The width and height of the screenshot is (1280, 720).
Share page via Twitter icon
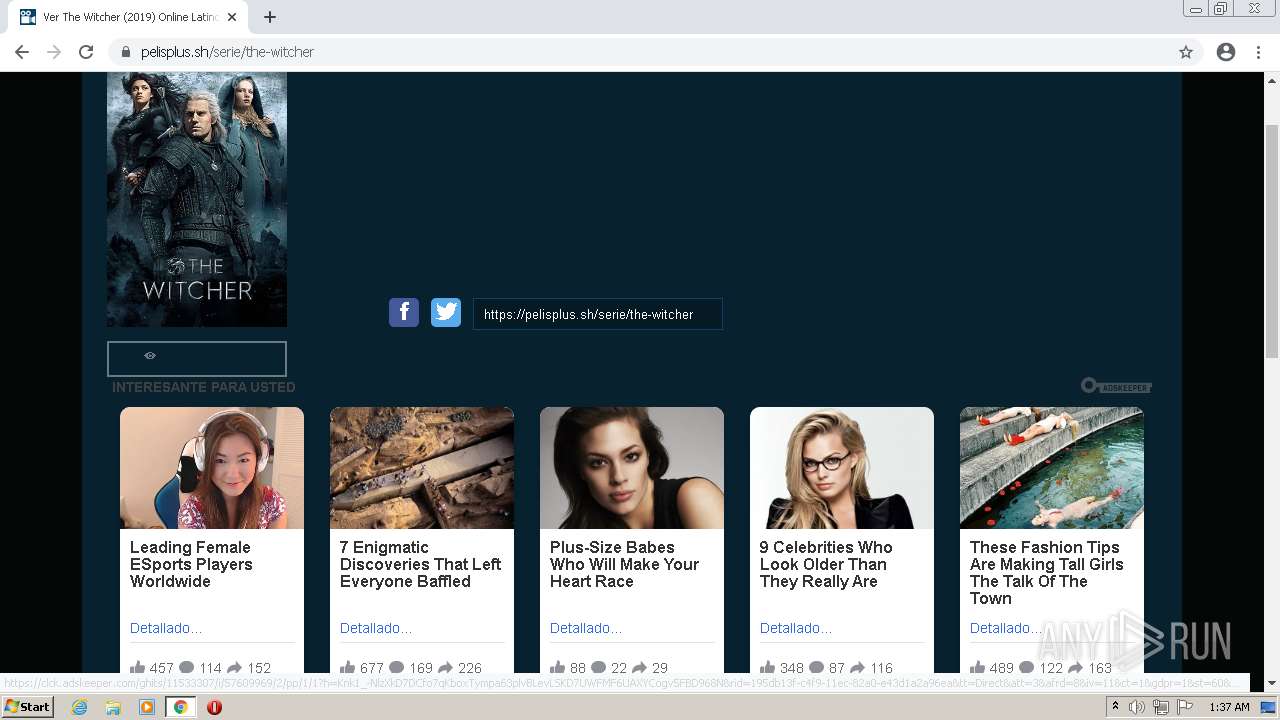coord(446,313)
